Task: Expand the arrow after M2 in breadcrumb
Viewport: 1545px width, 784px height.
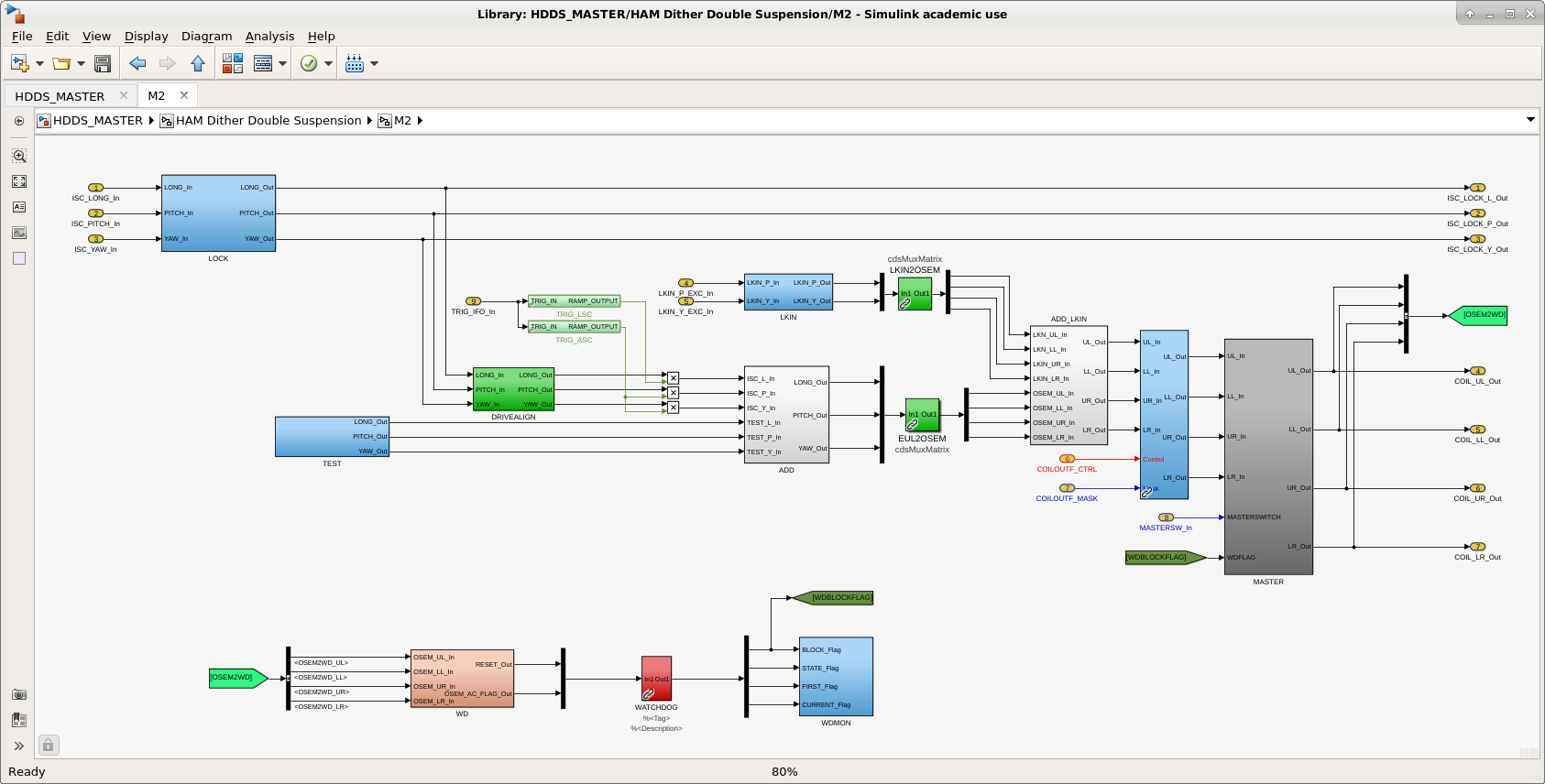Action: [420, 121]
